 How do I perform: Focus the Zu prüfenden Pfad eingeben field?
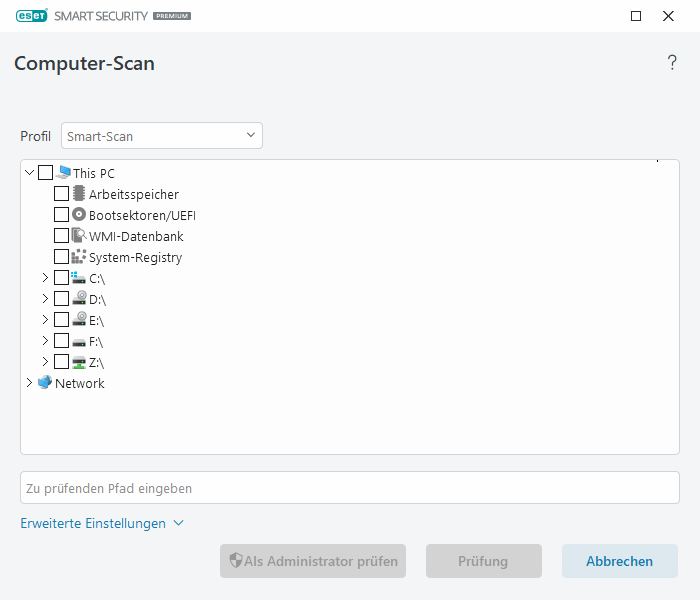click(350, 488)
